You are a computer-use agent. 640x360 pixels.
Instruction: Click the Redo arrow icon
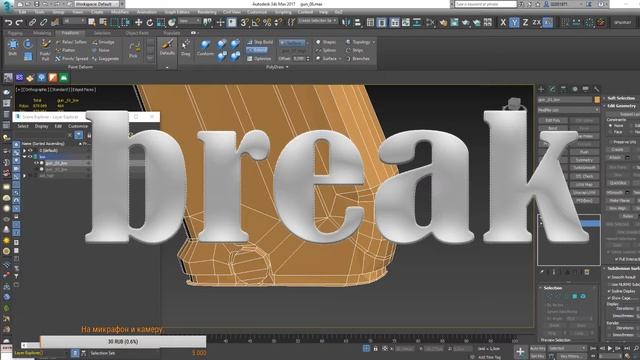click(19, 22)
